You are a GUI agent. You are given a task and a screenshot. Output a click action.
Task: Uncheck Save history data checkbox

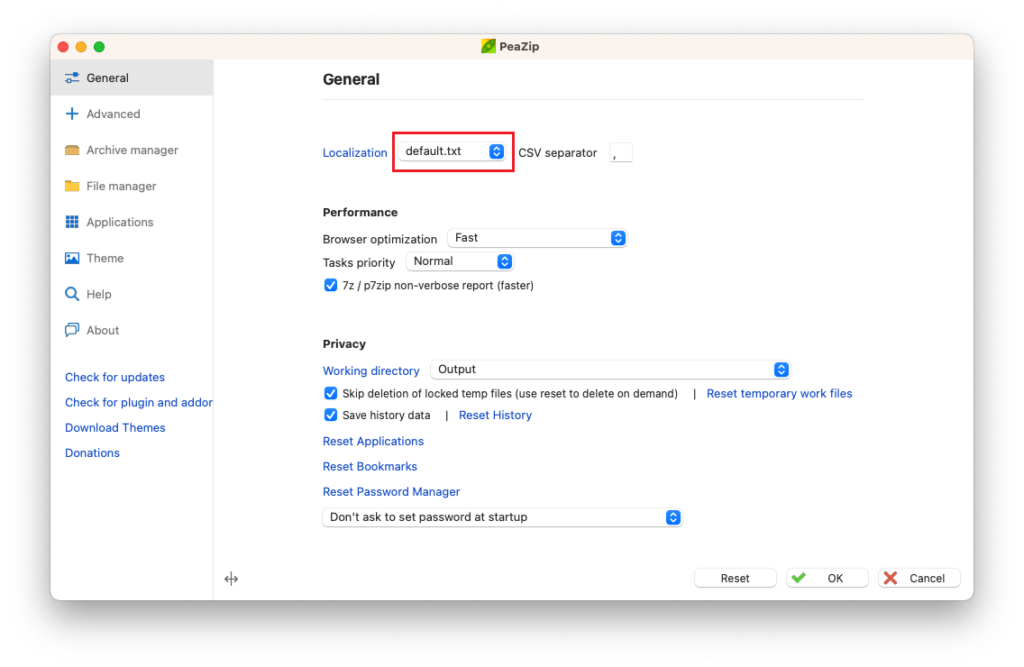tap(330, 415)
